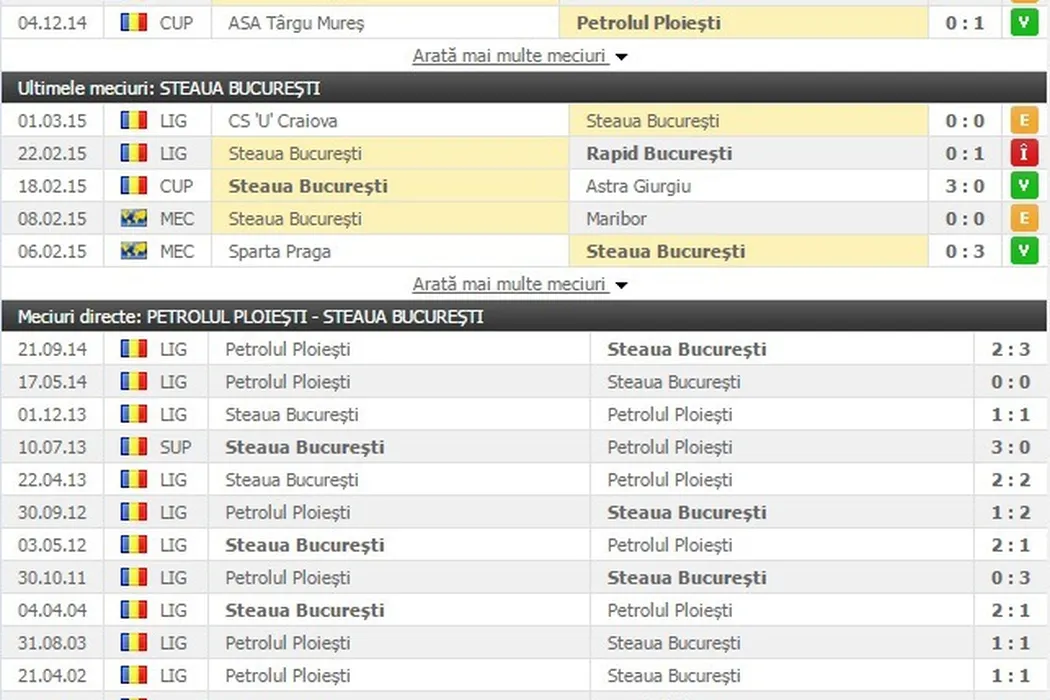Screen dimensions: 1050x700
Task: Click the 2 : 3 score of 21.09.14 match
Action: 1011,349
